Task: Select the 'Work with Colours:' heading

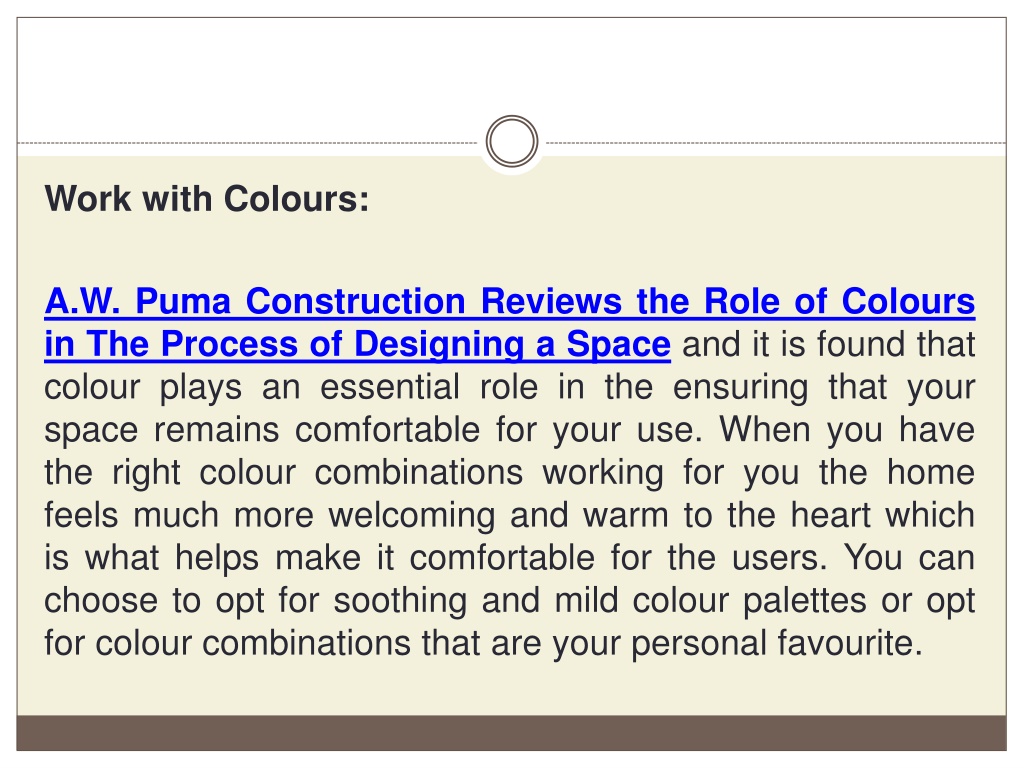Action: (x=207, y=199)
